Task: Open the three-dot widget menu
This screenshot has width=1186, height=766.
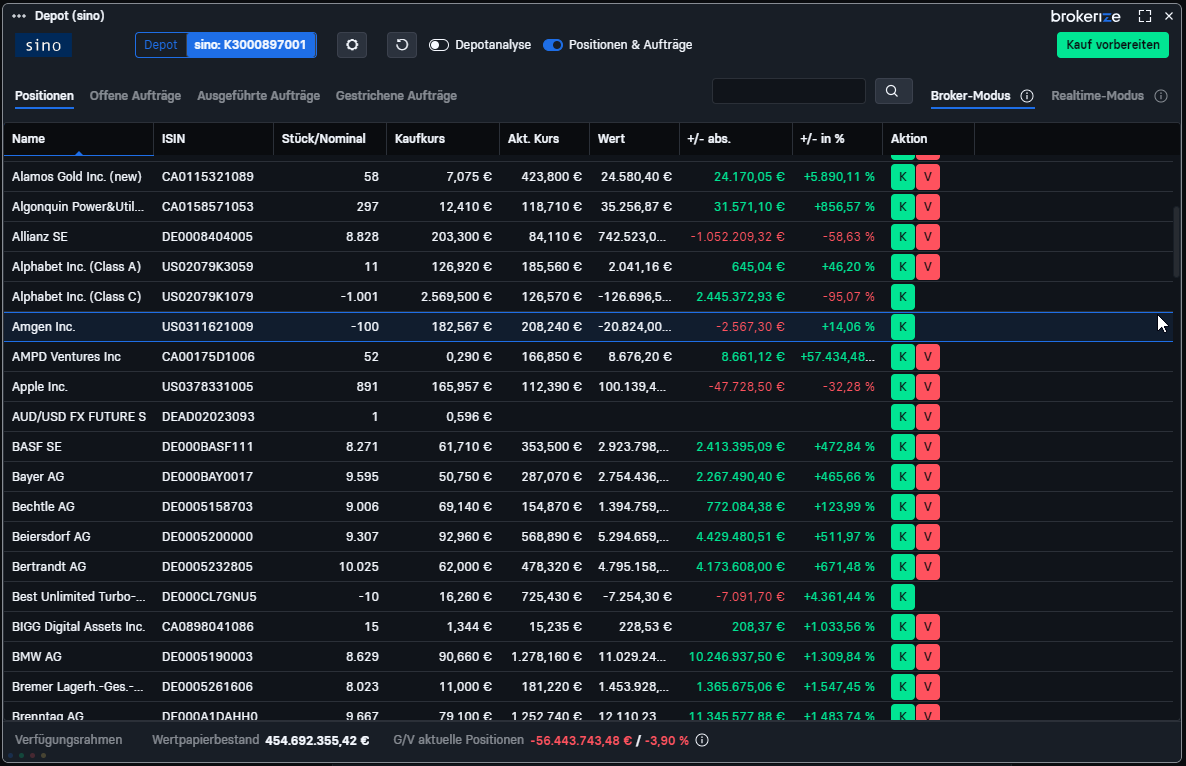Action: click(19, 16)
